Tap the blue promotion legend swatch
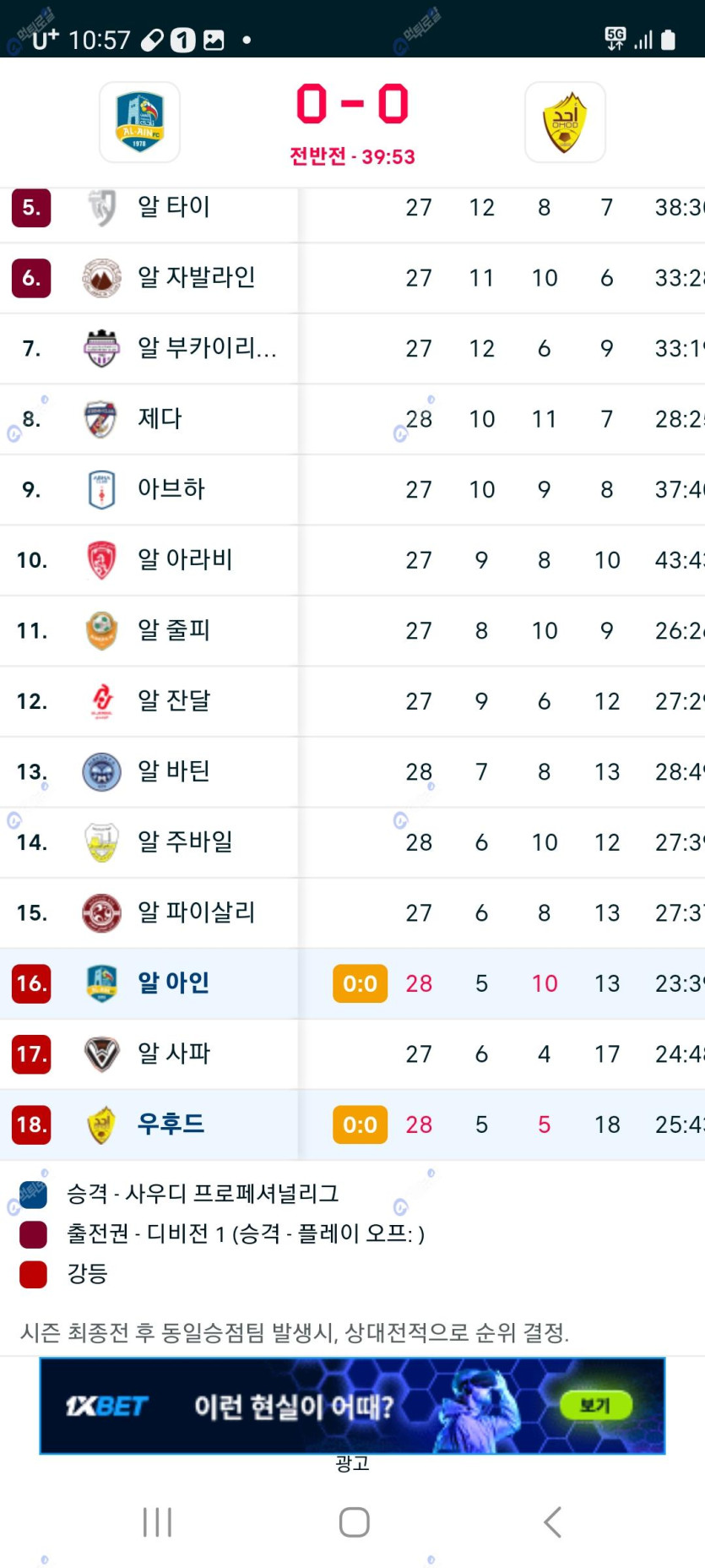This screenshot has width=705, height=1568. [x=33, y=1195]
